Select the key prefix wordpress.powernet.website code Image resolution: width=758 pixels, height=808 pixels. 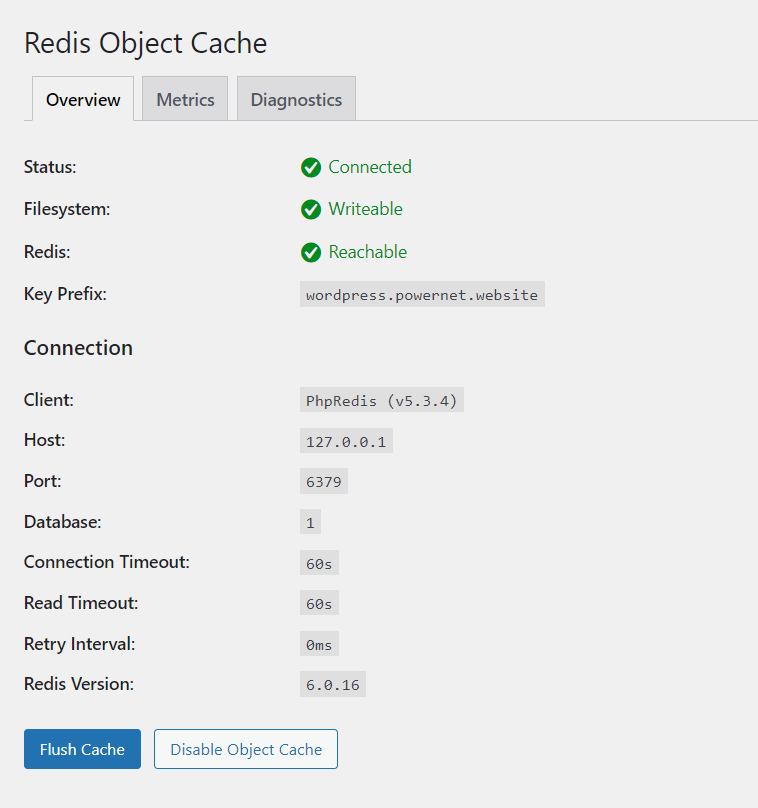point(422,294)
